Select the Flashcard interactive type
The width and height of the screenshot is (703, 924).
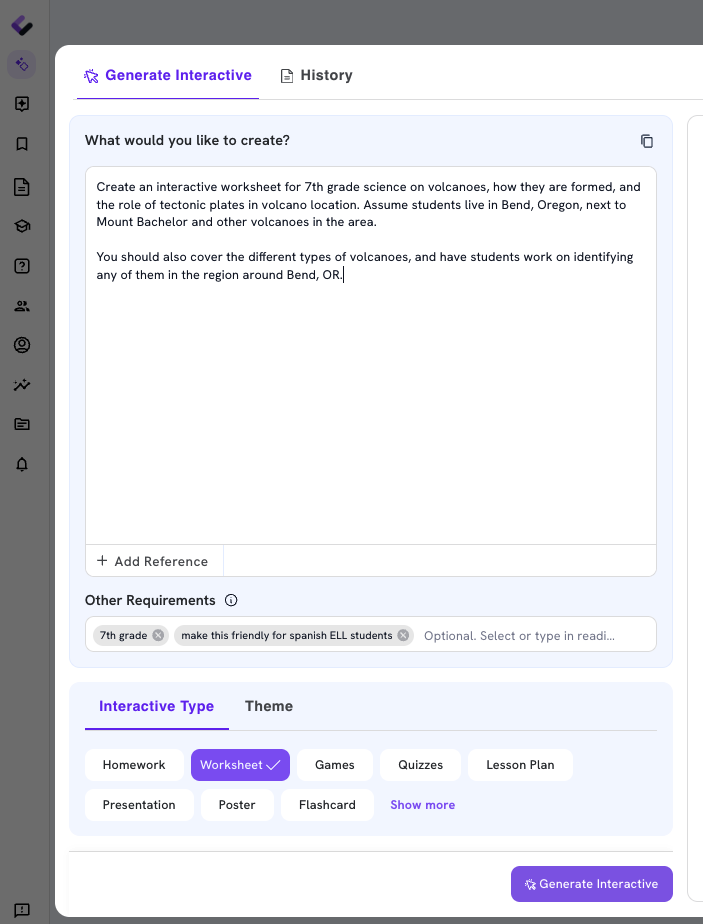[x=327, y=805]
